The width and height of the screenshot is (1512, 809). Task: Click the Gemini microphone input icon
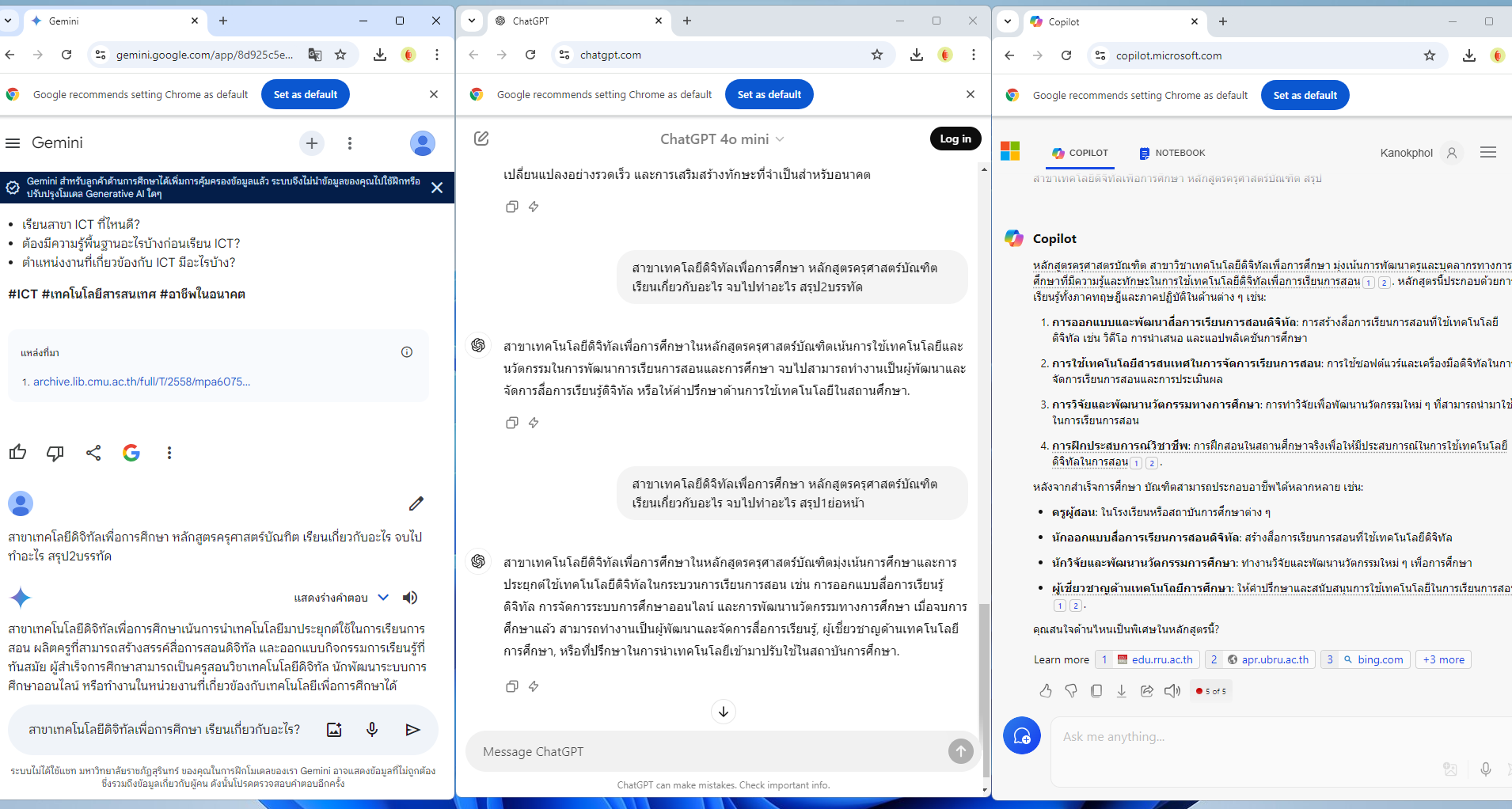(372, 730)
